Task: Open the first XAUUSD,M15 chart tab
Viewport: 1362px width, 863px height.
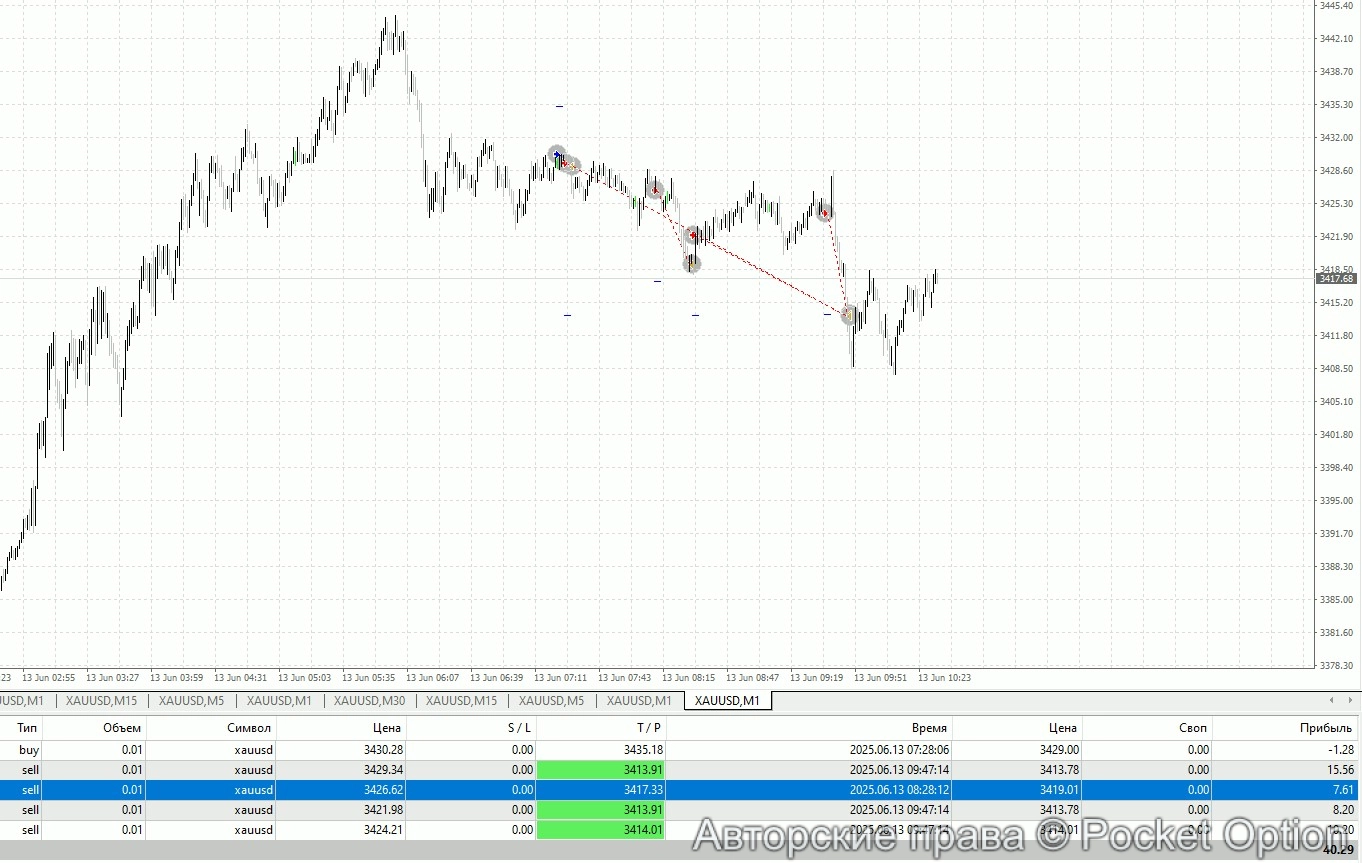Action: [101, 701]
